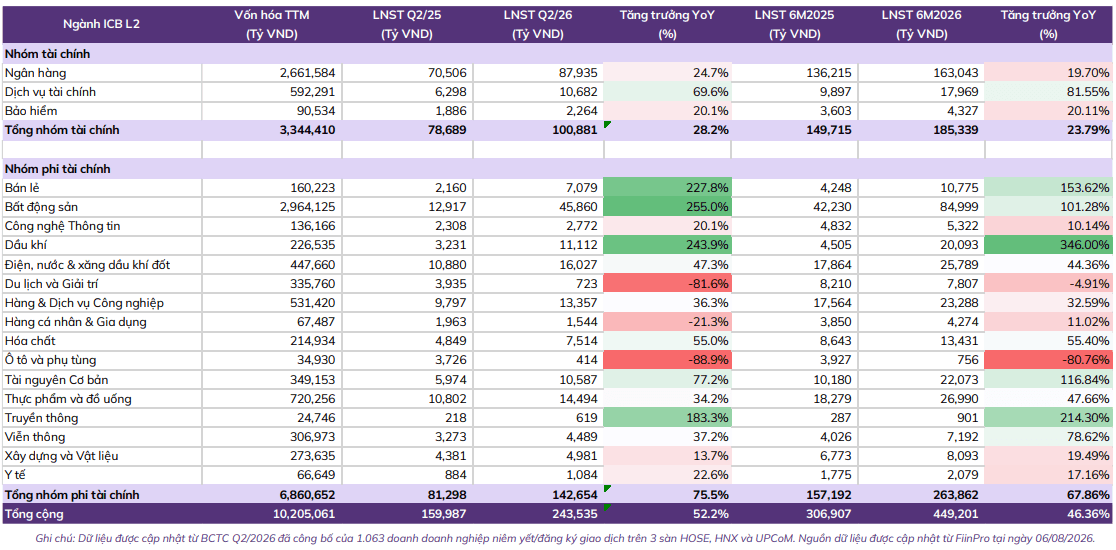Click the 52.2% total growth cell
Viewport: 1116px width, 550px height.
click(x=667, y=514)
